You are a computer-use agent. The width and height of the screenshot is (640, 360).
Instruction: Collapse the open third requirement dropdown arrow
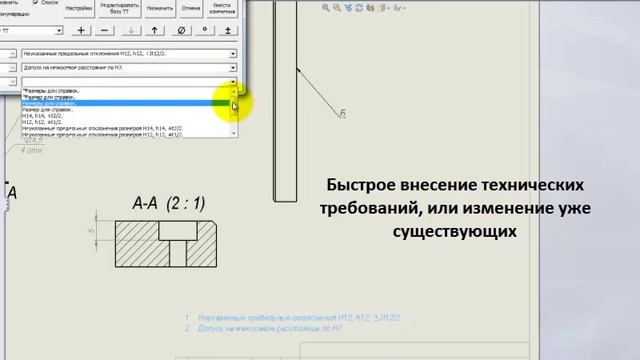tap(232, 82)
